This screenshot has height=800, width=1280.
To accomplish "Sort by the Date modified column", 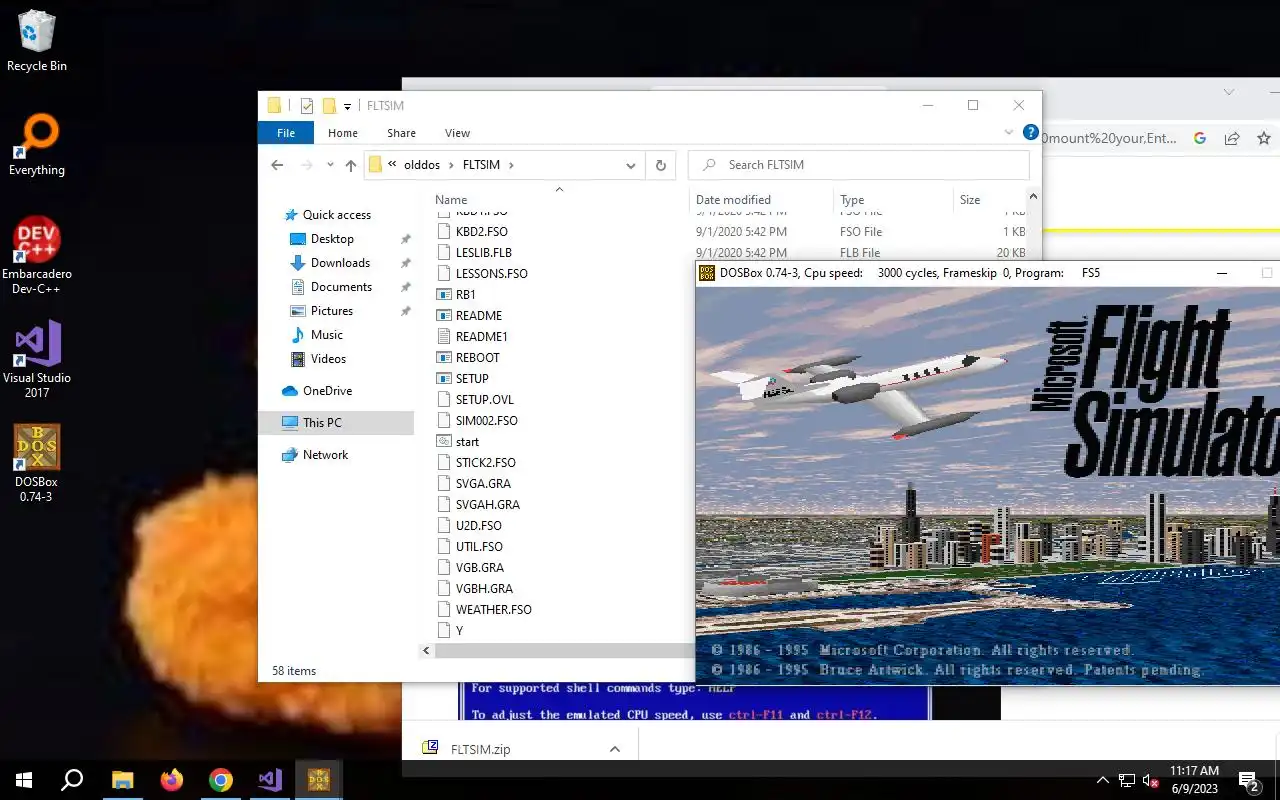I will point(733,200).
